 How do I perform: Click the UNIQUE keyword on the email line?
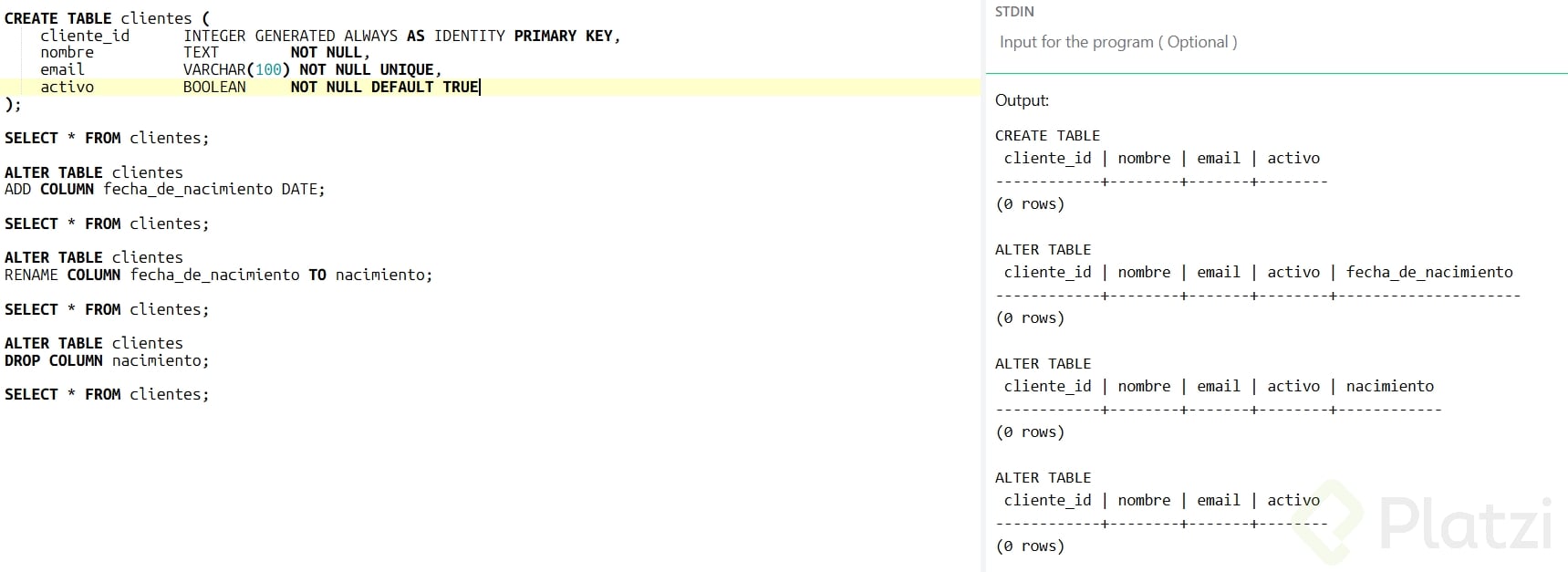406,69
